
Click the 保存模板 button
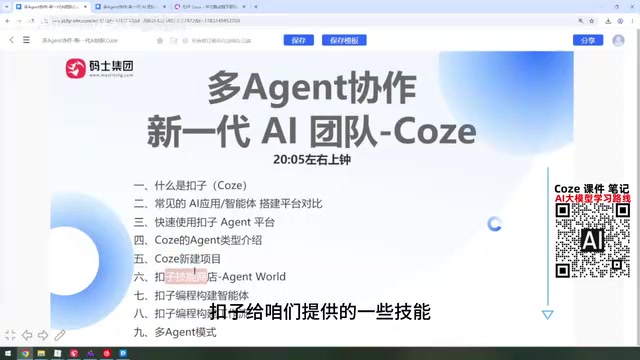(x=344, y=40)
